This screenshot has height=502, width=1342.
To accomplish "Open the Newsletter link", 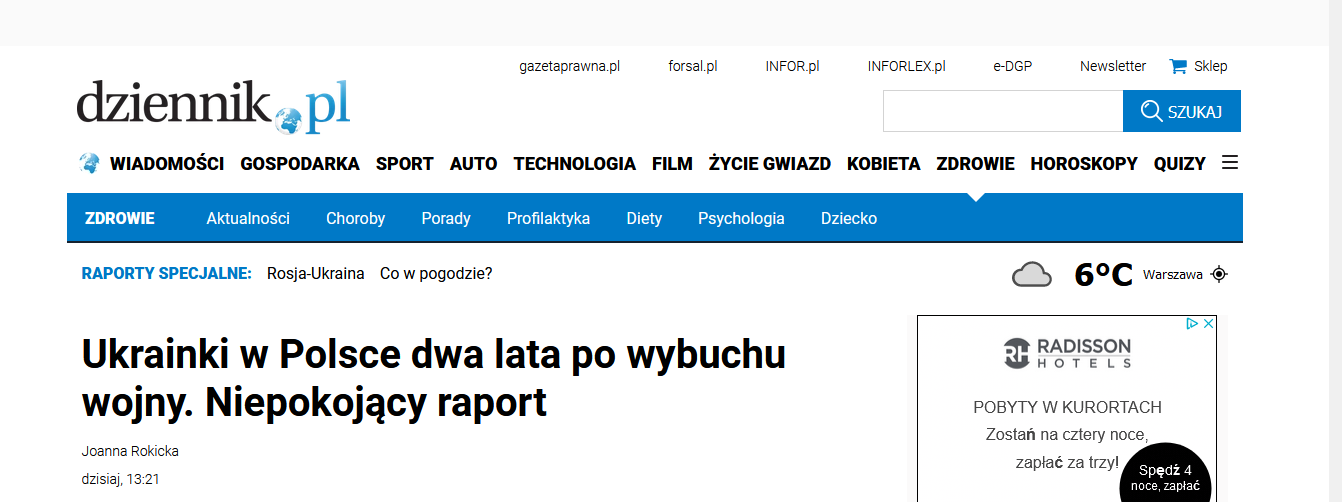I will tap(1112, 66).
